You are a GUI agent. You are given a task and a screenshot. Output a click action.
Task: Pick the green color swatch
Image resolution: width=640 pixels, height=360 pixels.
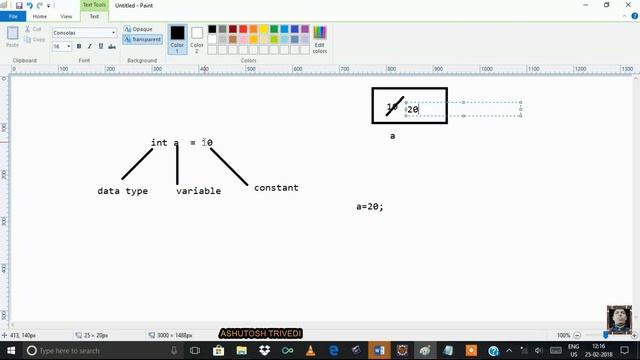(274, 29)
